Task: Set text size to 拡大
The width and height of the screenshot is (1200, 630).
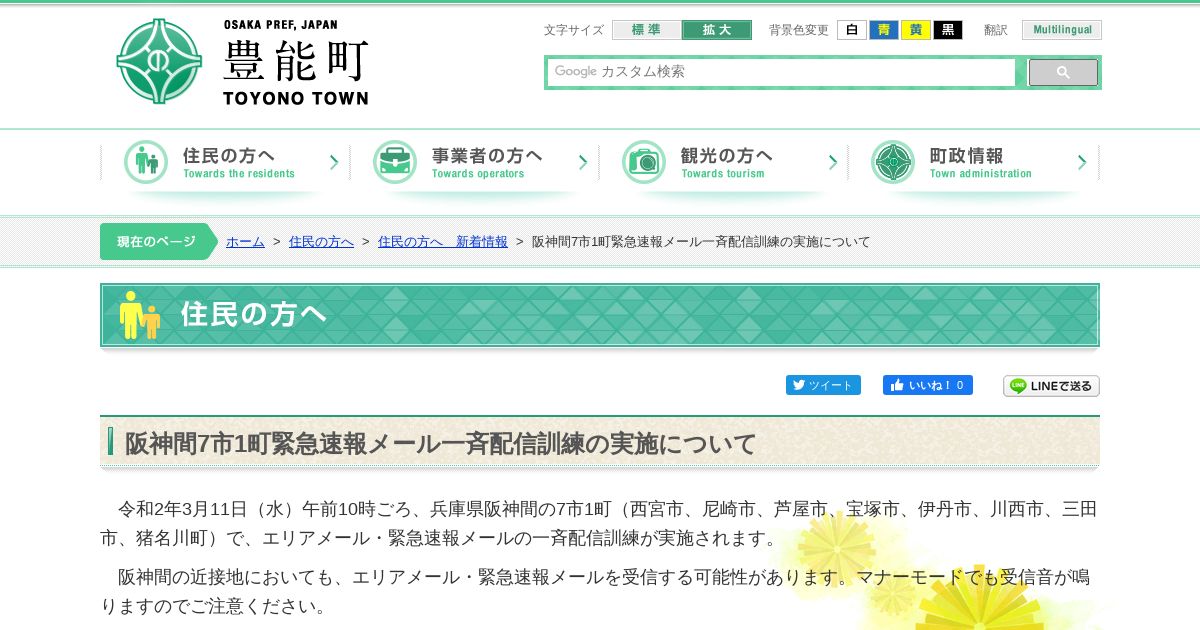Action: pyautogui.click(x=717, y=30)
